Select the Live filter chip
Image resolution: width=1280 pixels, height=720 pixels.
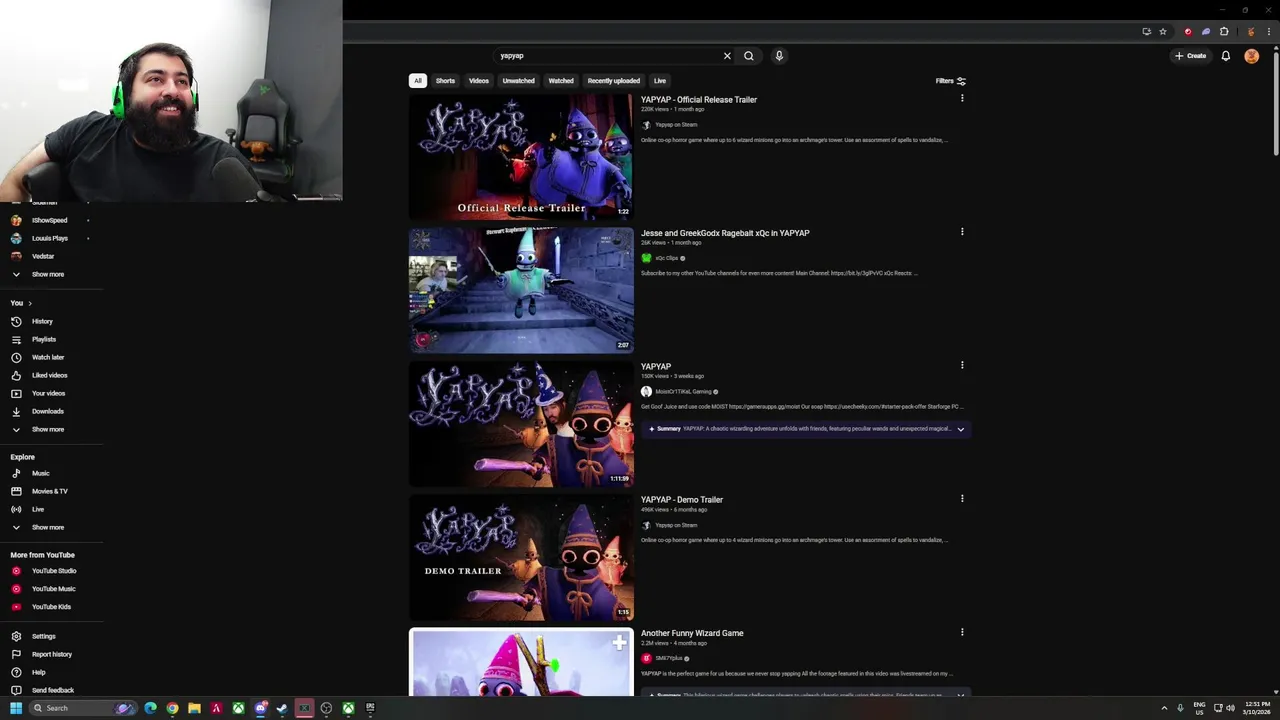(x=660, y=81)
